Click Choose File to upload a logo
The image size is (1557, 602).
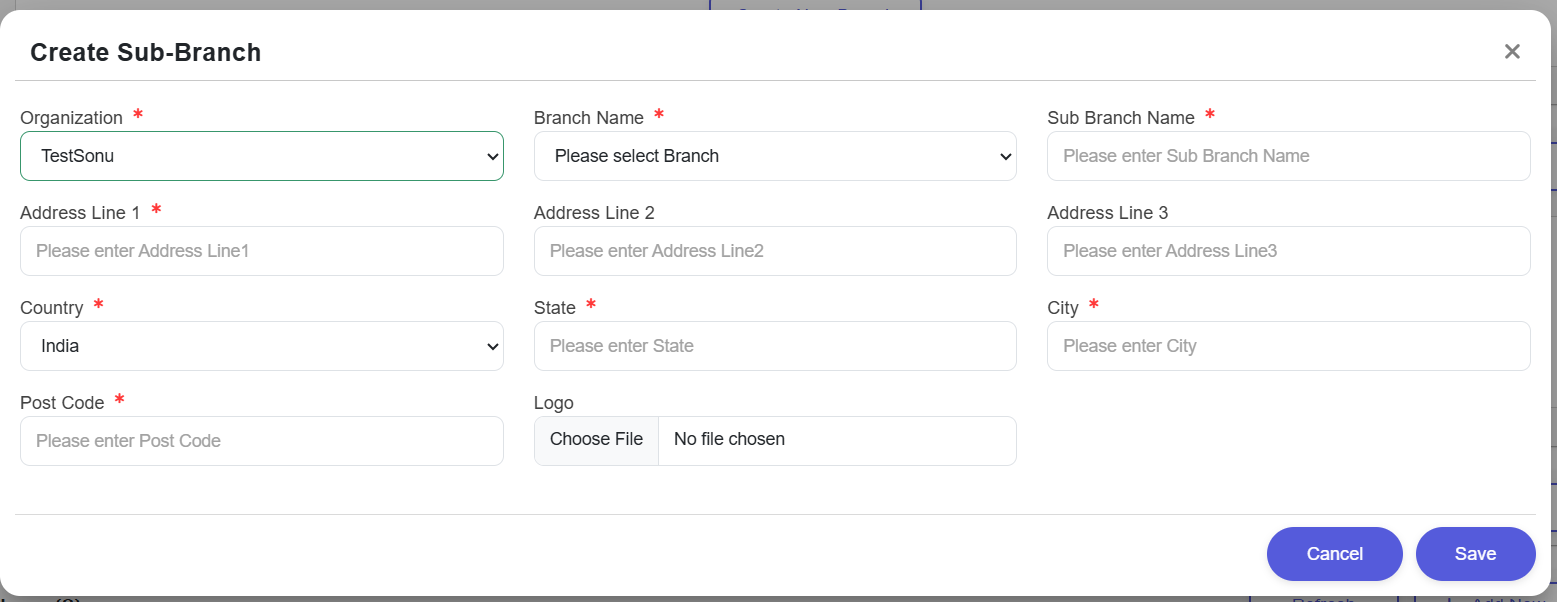[596, 439]
